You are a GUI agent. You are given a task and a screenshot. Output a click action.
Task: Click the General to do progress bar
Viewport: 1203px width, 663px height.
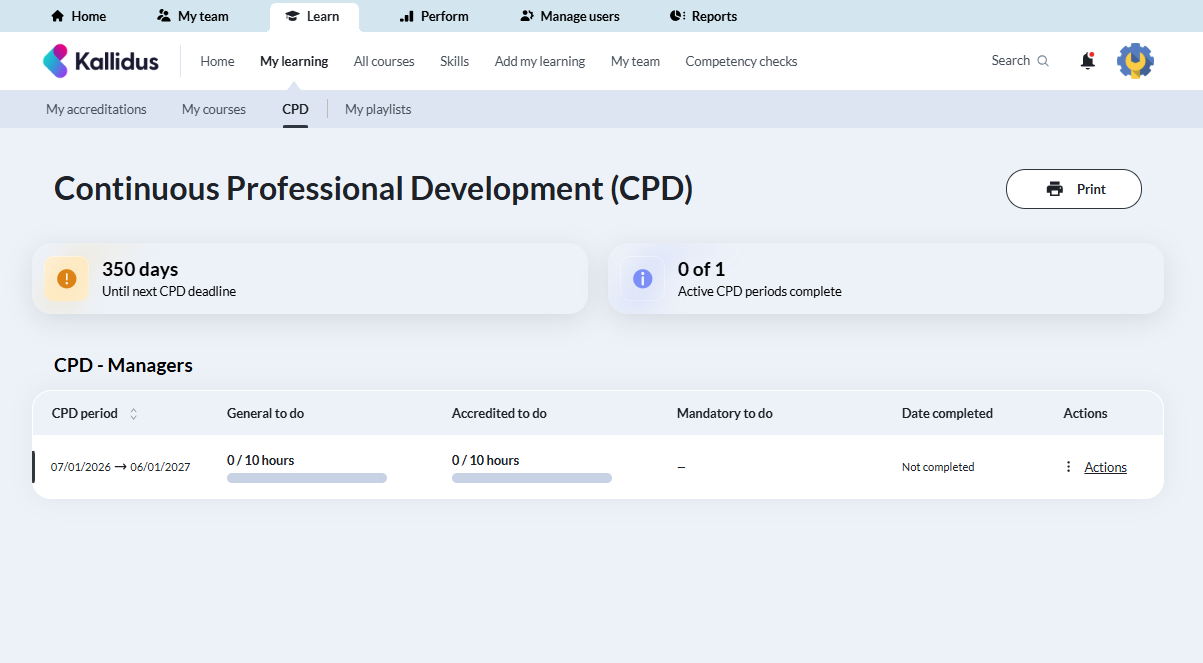[x=306, y=478]
